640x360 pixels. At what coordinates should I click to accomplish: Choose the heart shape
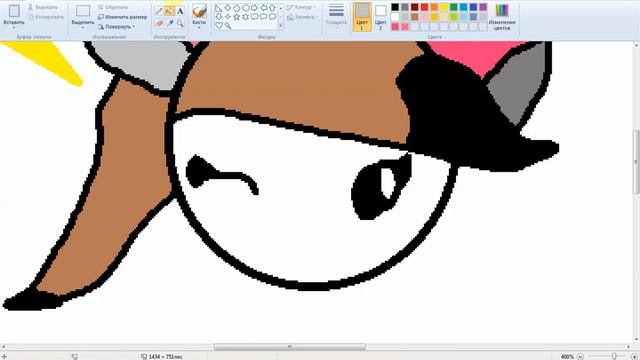tap(219, 26)
